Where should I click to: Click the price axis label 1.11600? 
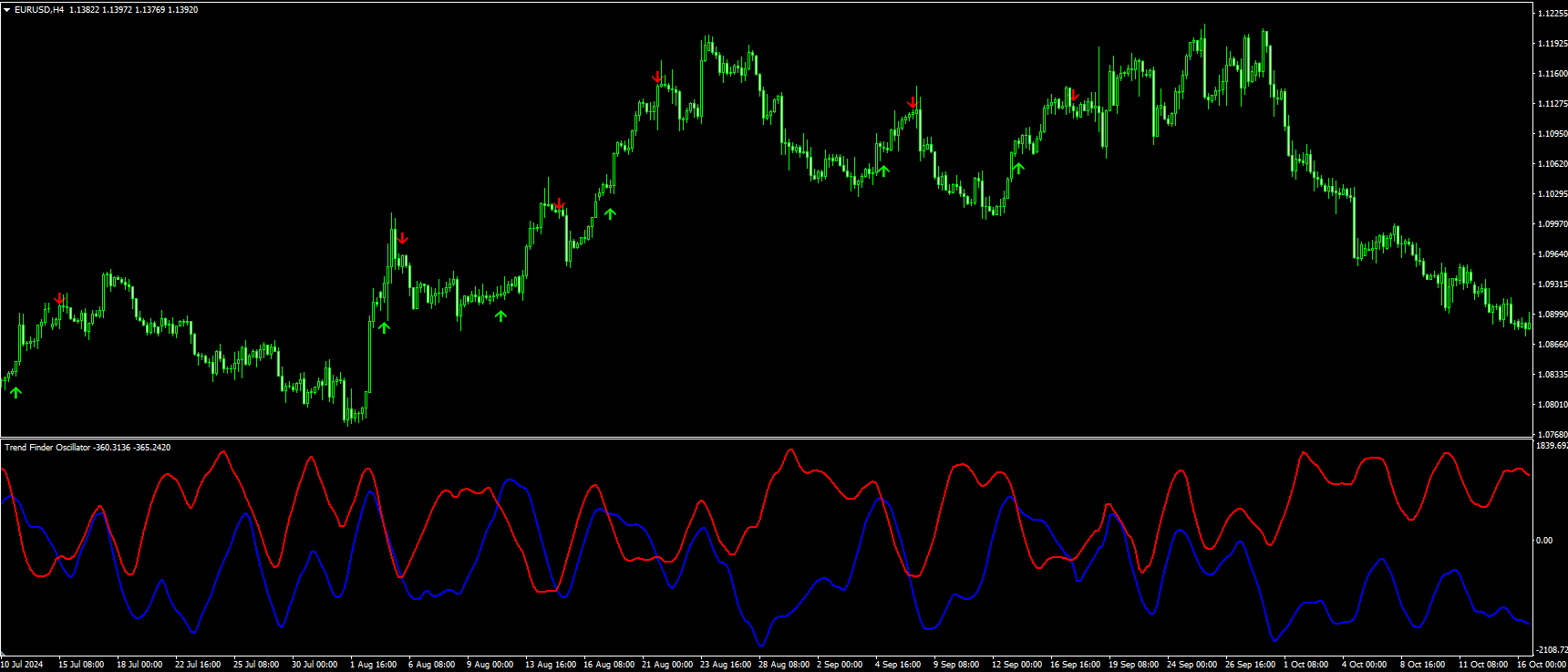click(x=1553, y=74)
